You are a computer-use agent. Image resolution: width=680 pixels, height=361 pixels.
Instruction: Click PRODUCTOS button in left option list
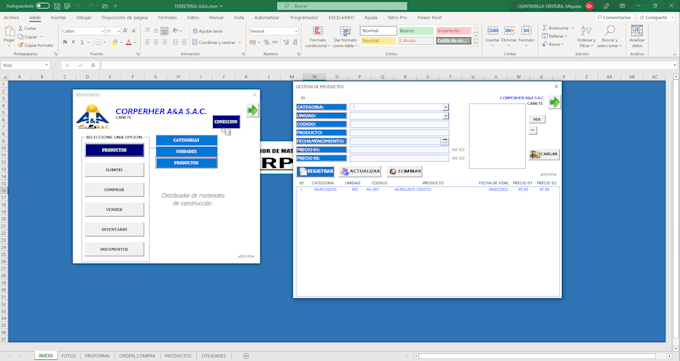pyautogui.click(x=114, y=150)
